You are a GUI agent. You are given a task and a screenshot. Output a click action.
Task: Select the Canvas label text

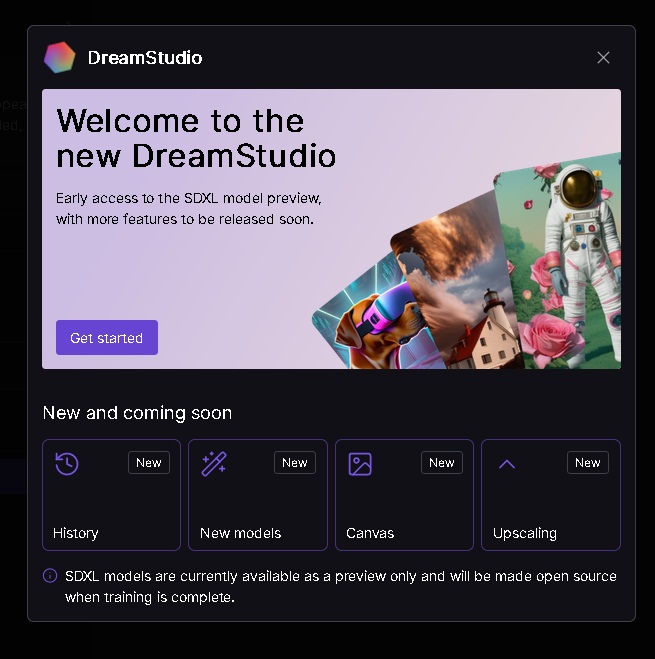tap(370, 533)
